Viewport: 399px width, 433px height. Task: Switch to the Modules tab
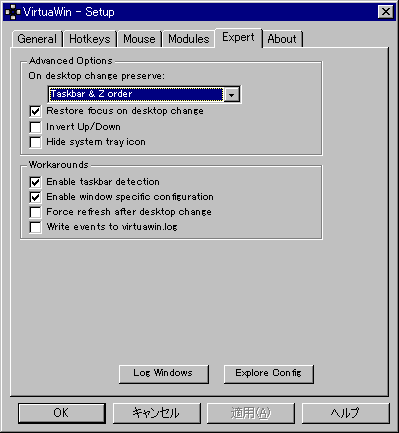(189, 39)
